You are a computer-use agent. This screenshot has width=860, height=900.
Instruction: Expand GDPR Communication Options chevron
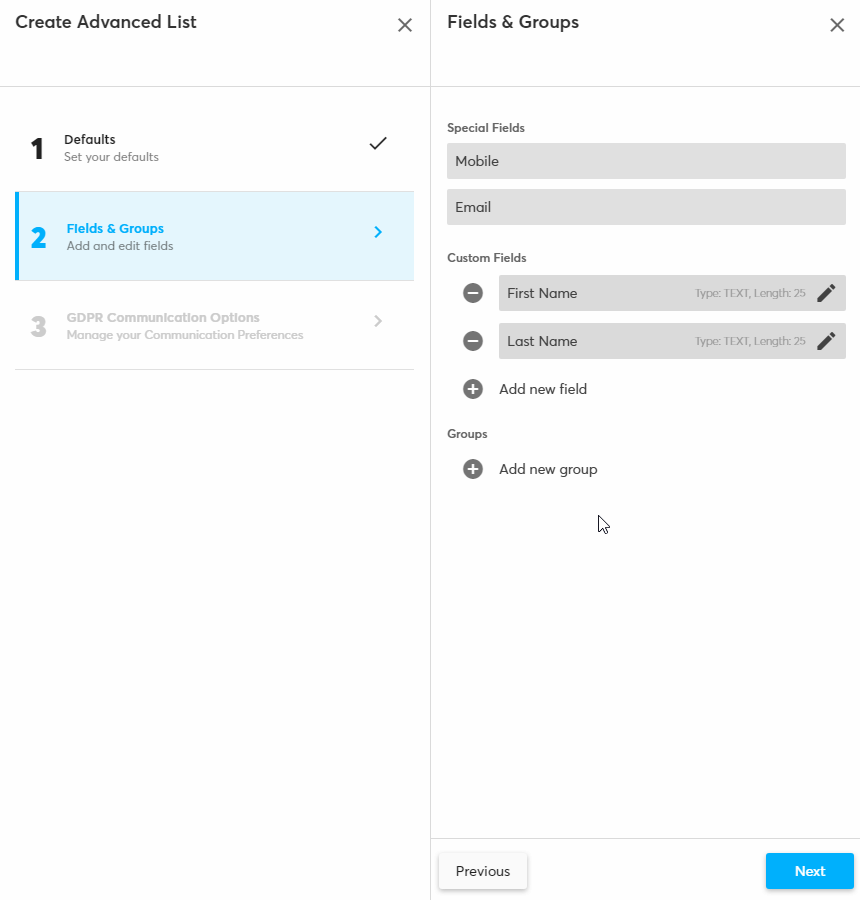[x=378, y=321]
